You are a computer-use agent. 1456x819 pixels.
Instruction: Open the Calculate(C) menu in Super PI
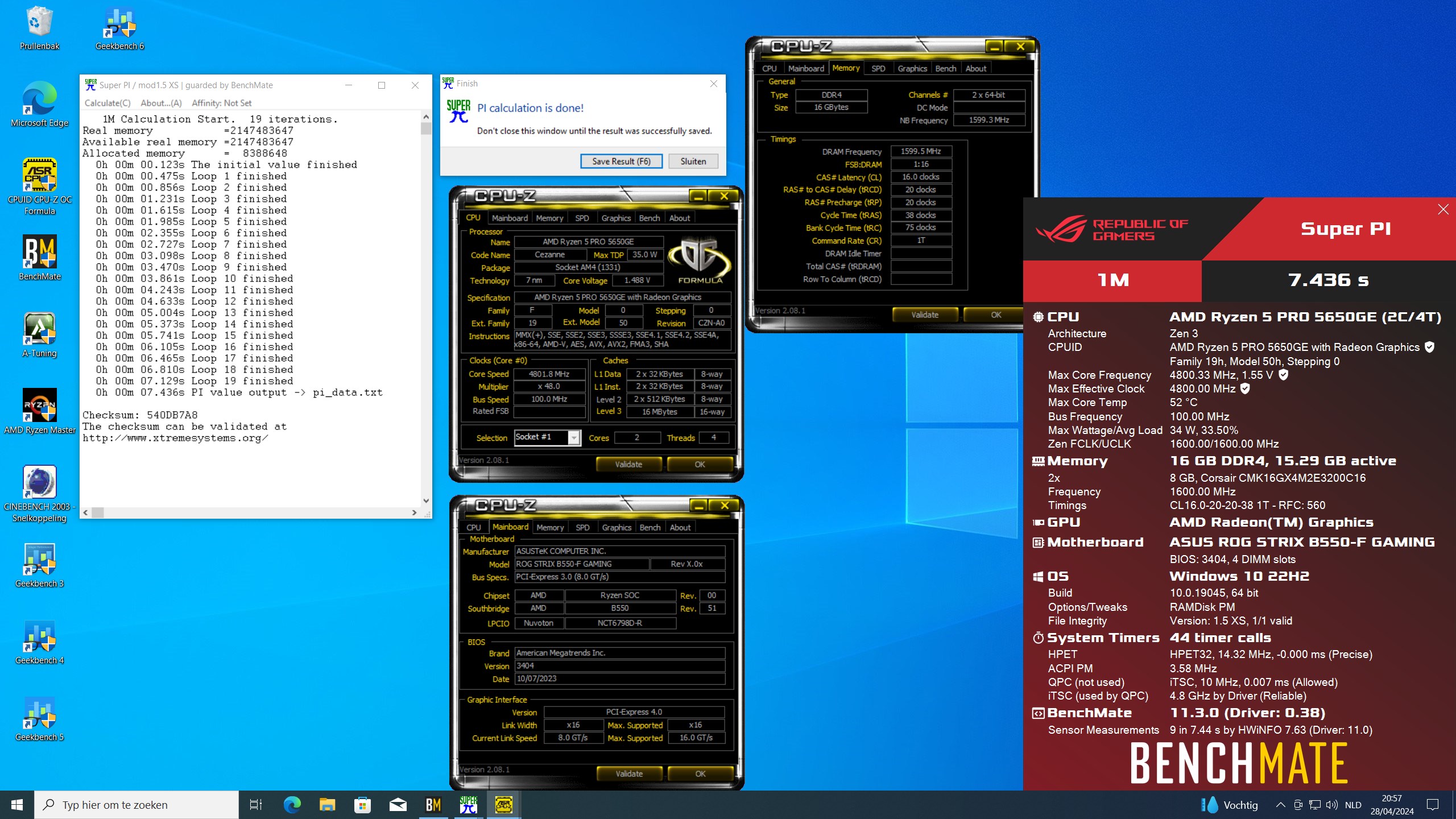(107, 103)
